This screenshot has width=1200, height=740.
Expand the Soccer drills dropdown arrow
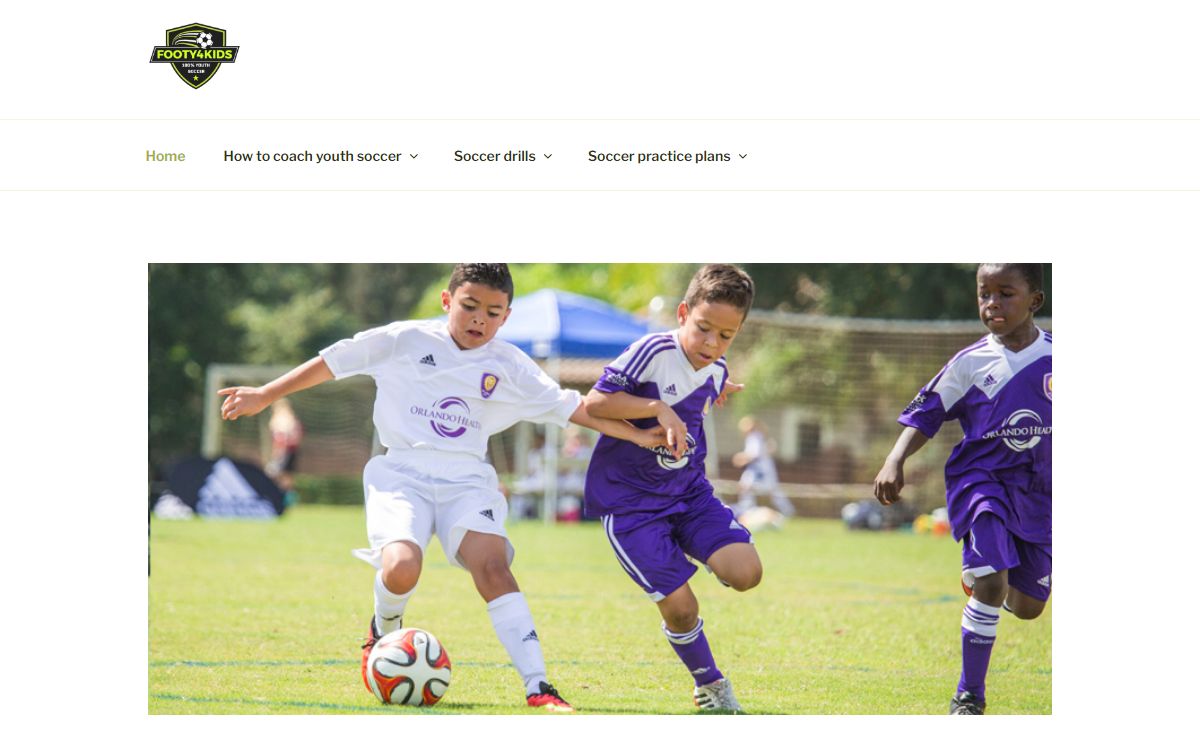coord(548,157)
